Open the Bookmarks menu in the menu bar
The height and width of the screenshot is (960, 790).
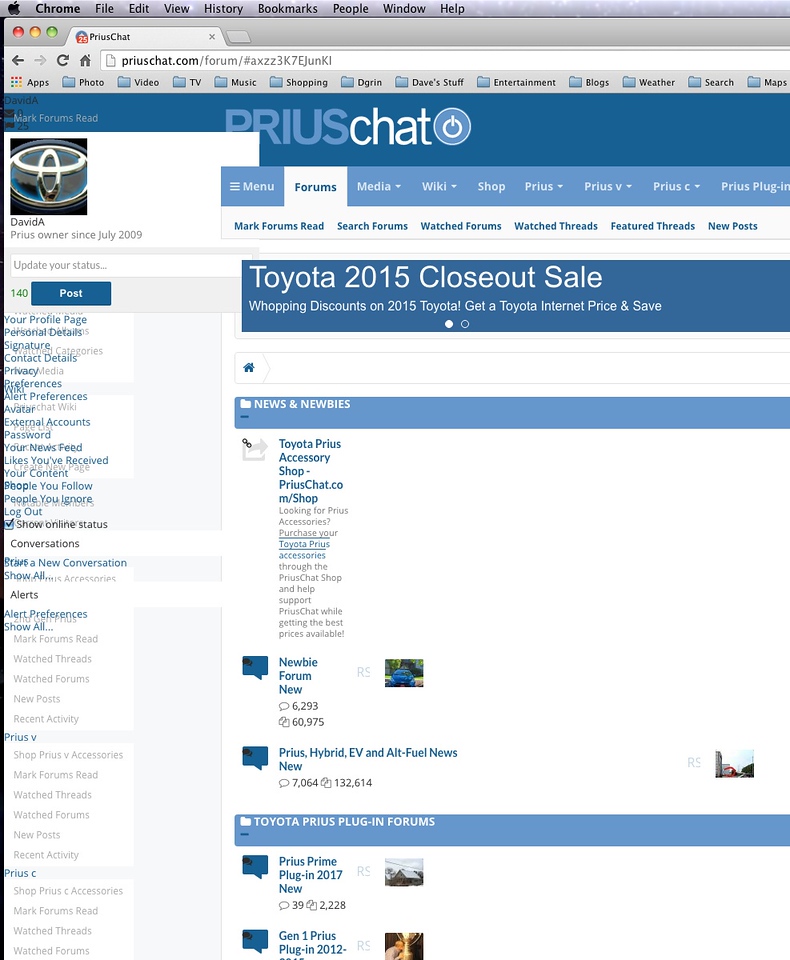pyautogui.click(x=287, y=9)
